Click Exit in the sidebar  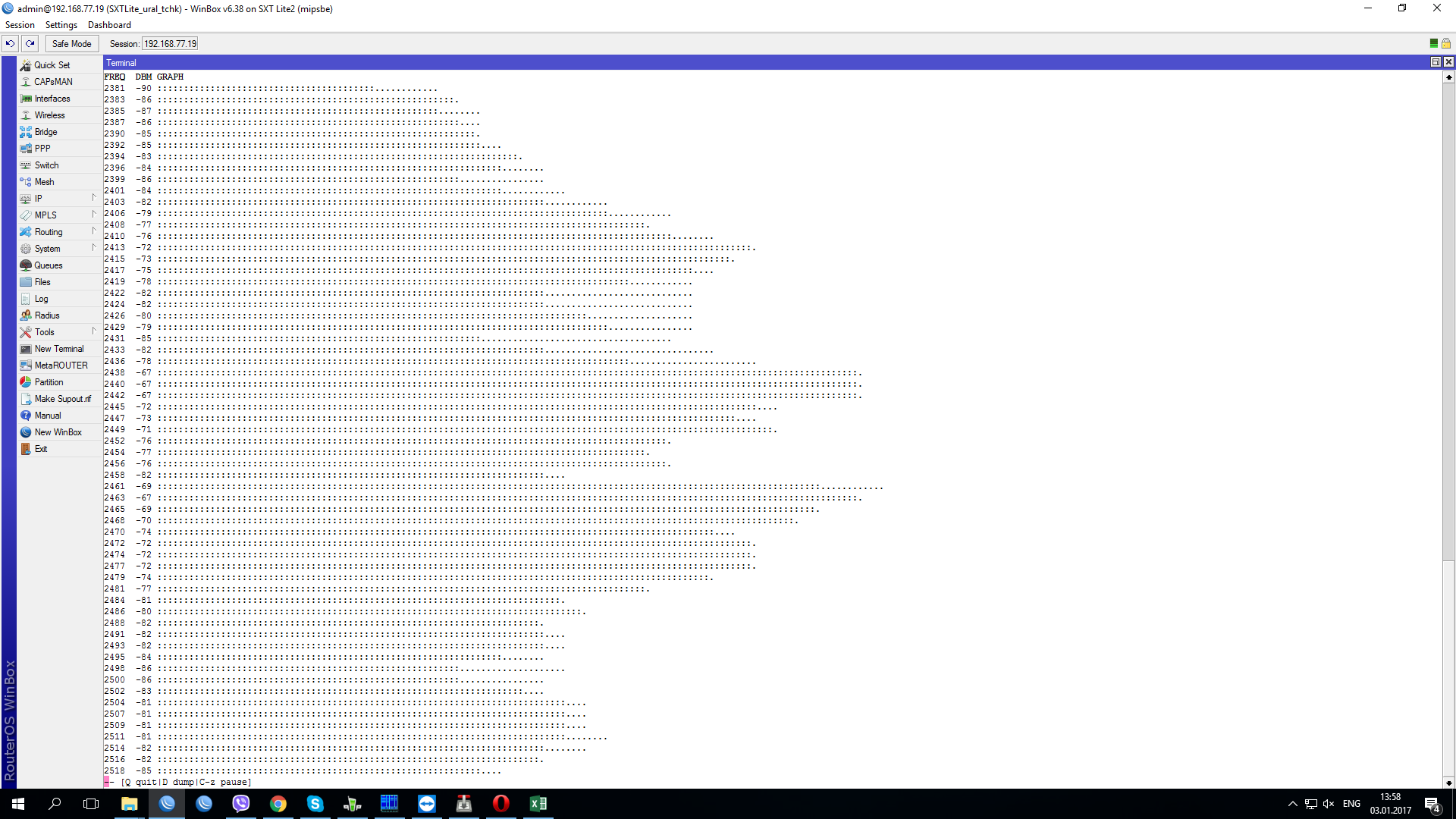coord(41,449)
